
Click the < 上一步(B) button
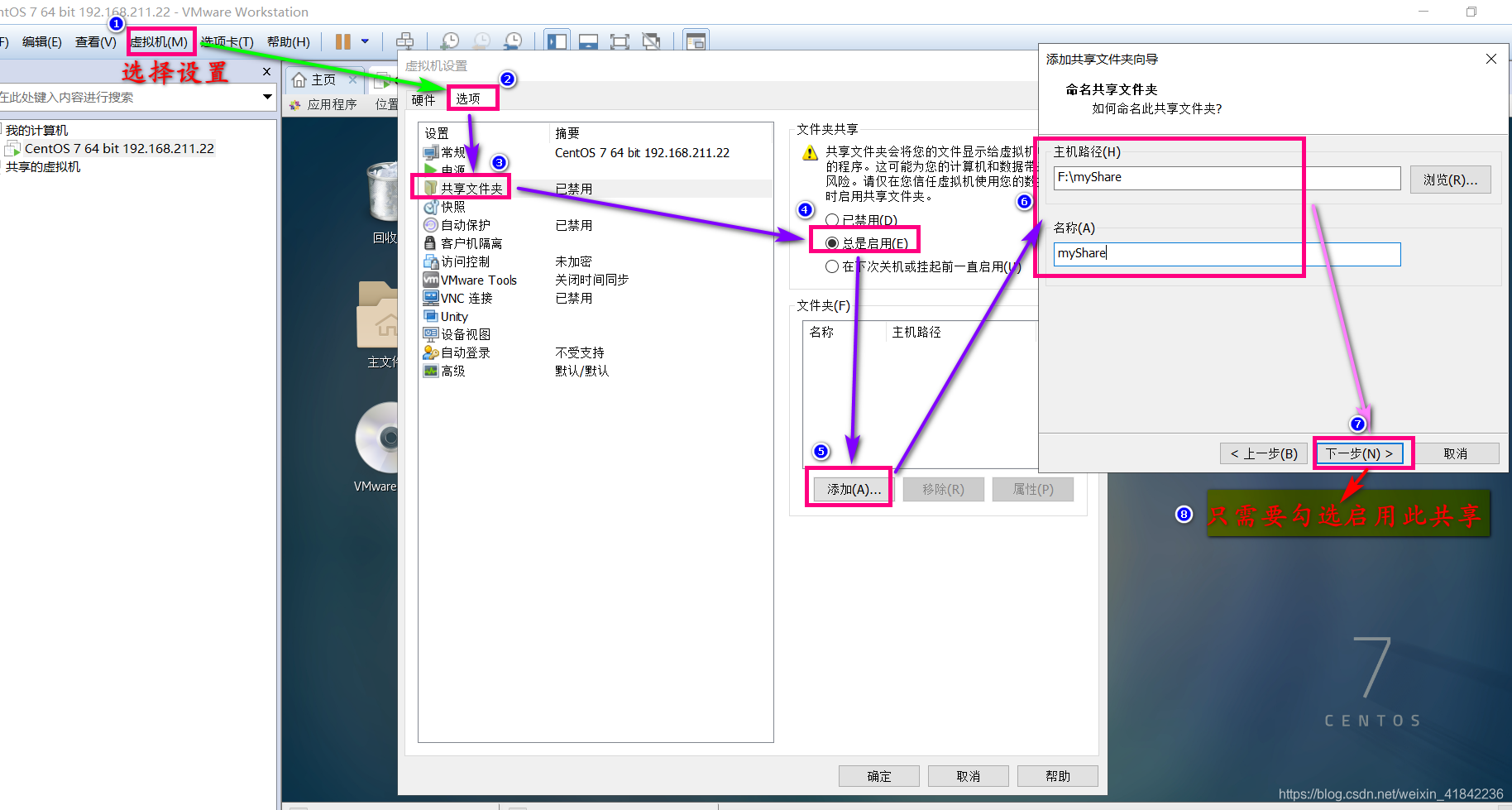click(1264, 453)
